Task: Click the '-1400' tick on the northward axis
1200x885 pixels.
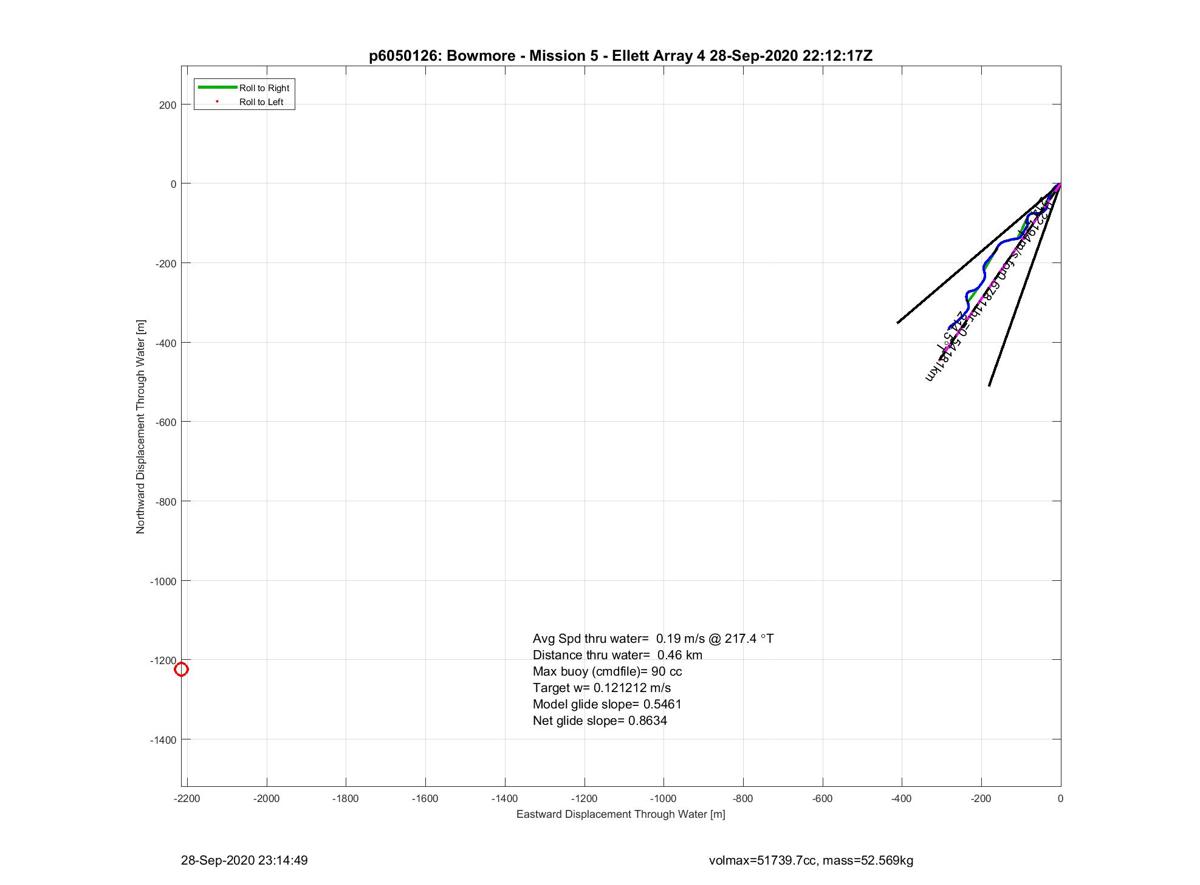Action: coord(162,740)
